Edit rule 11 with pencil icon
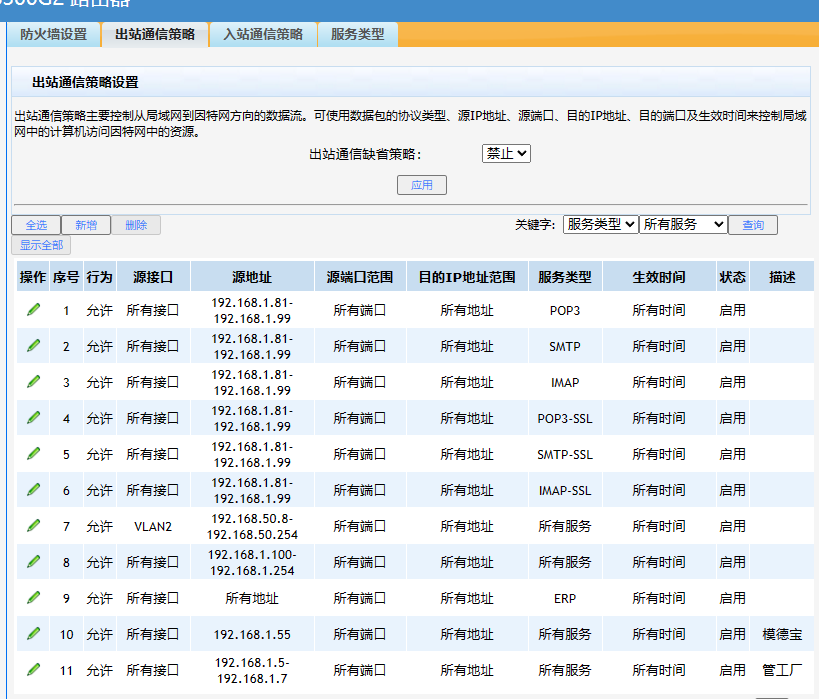Screen dimensions: 819x699 click(x=33, y=670)
